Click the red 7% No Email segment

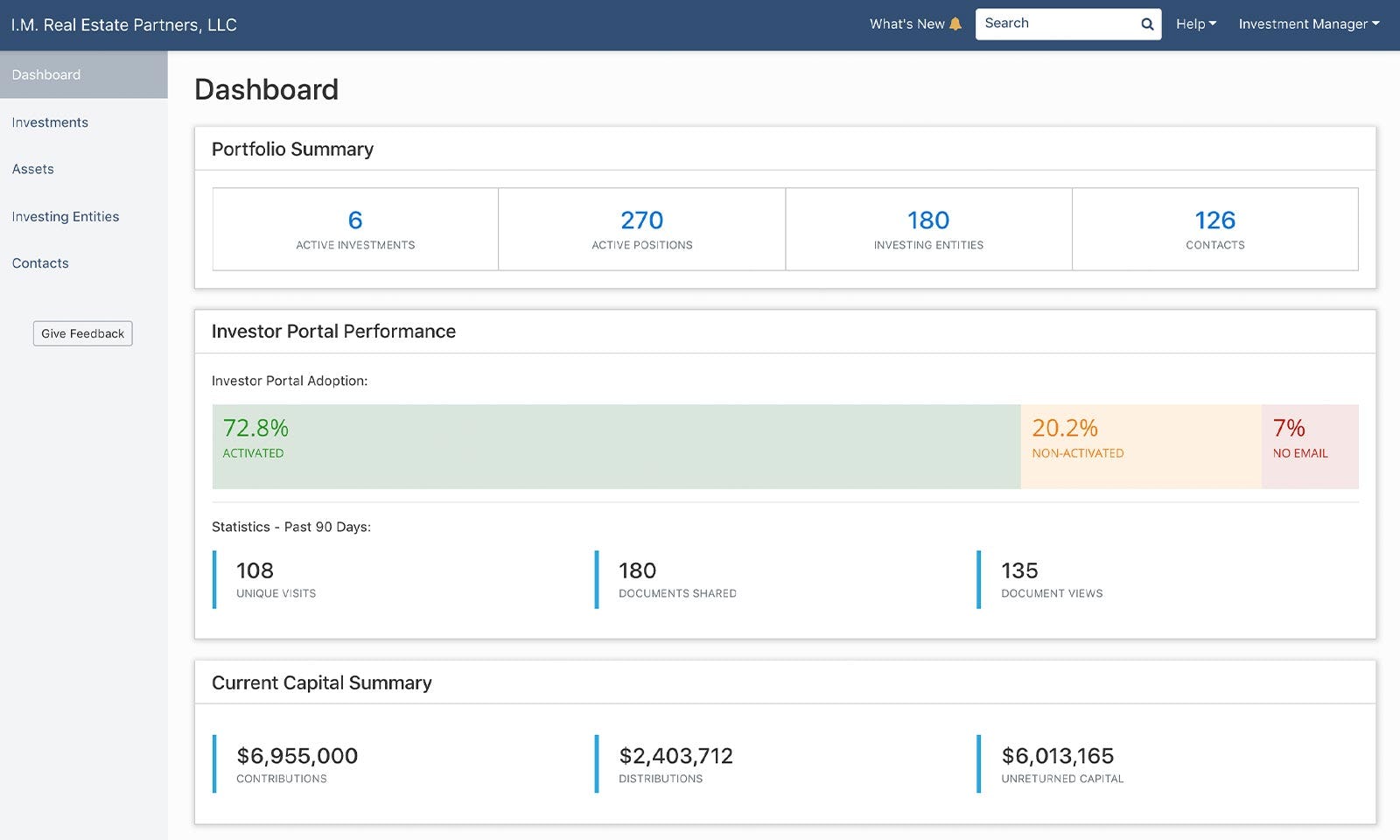click(x=1310, y=446)
